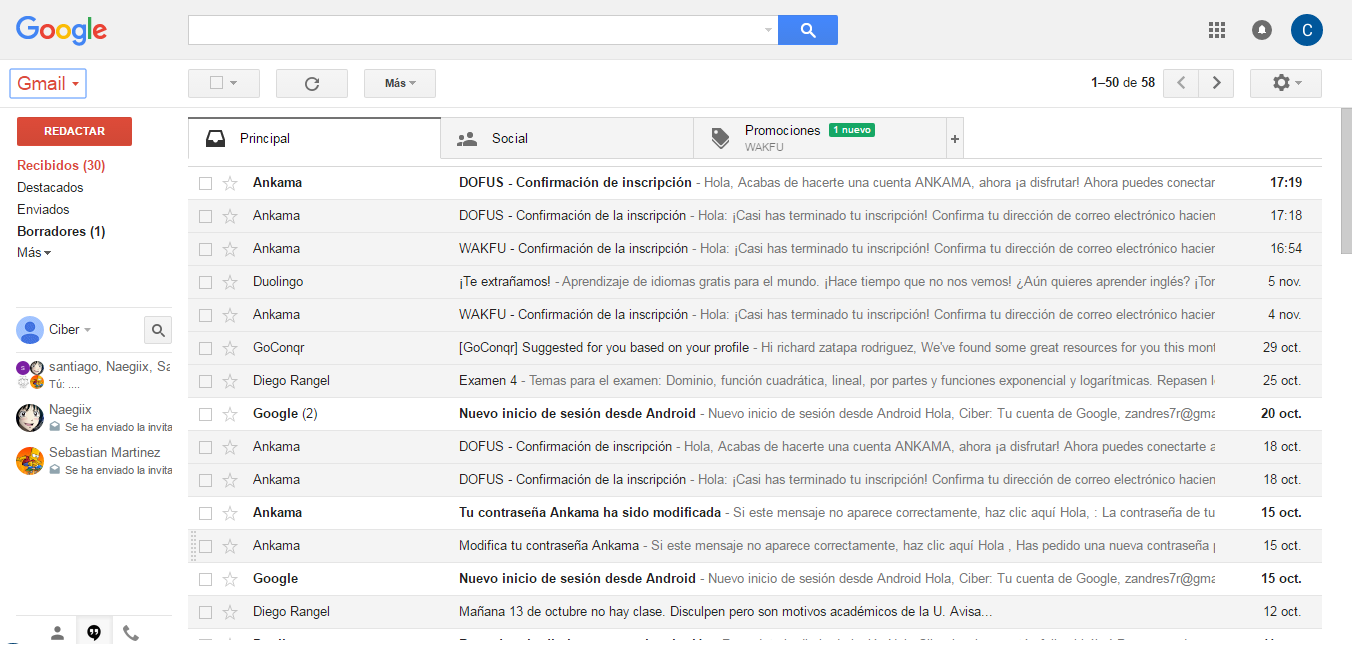1354x664 pixels.
Task: Open the phone calls panel at bottom
Action: coord(130,632)
